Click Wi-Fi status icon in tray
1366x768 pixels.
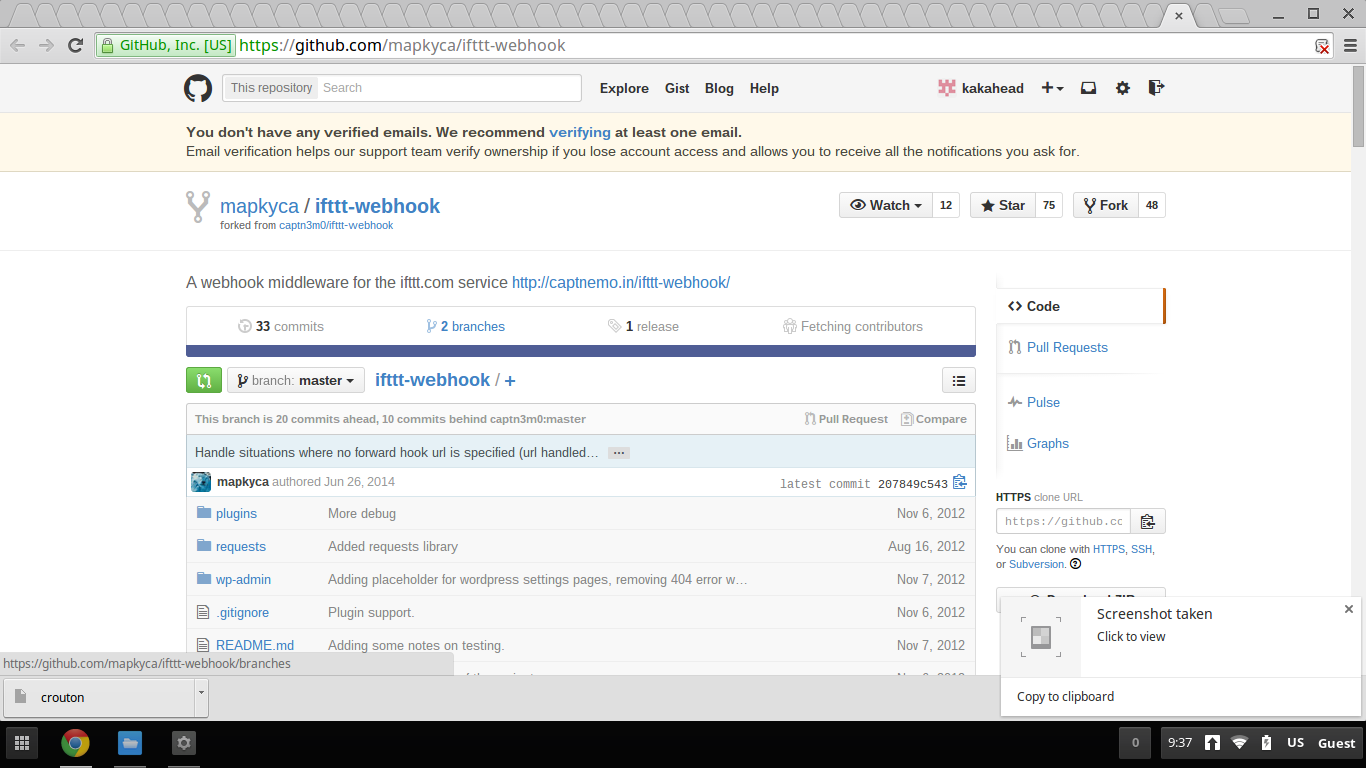pos(1239,743)
